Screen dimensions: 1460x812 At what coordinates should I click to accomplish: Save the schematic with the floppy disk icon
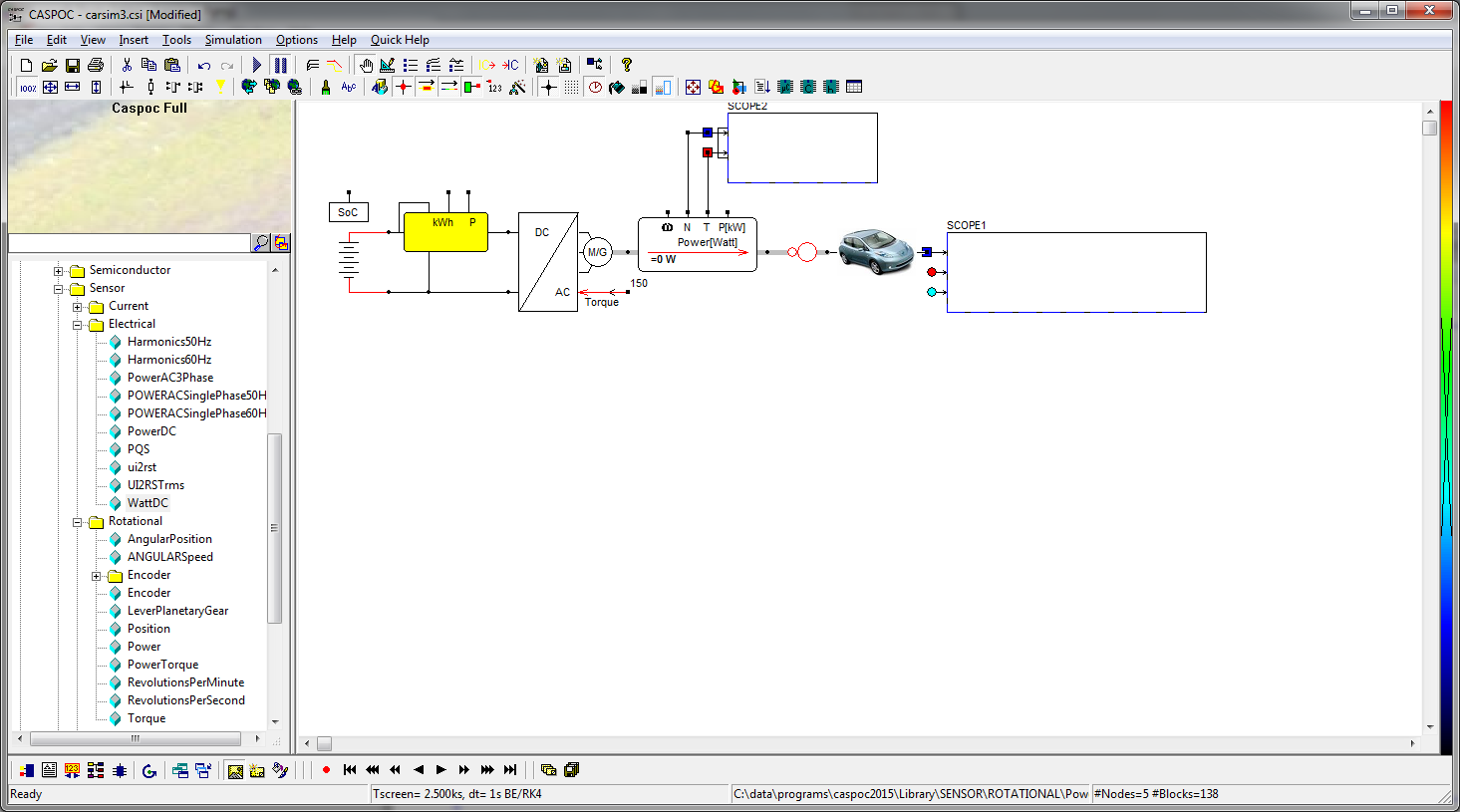(73, 65)
